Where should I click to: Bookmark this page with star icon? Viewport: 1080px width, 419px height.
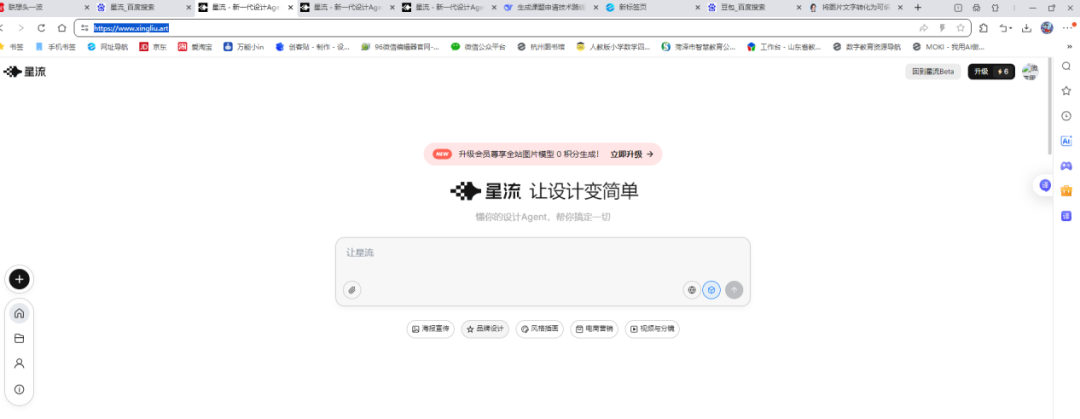(960, 28)
